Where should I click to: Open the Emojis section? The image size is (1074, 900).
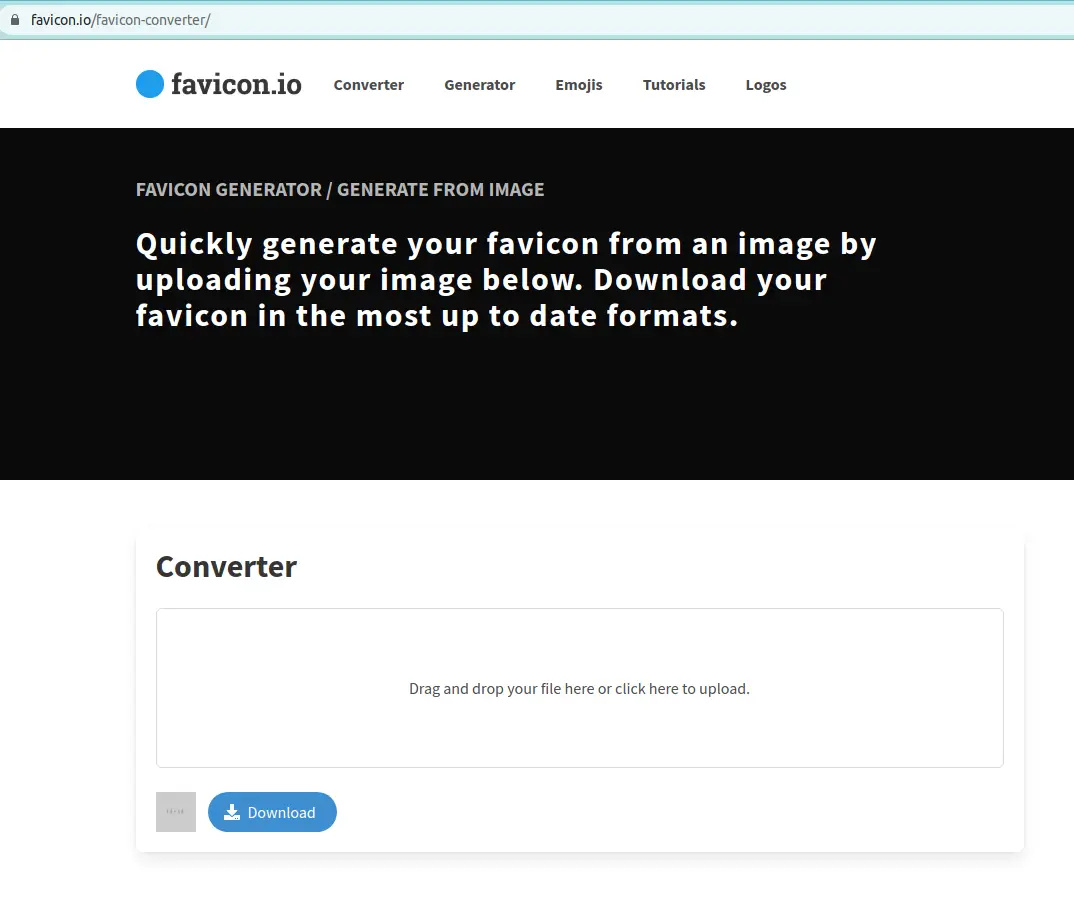click(x=578, y=85)
